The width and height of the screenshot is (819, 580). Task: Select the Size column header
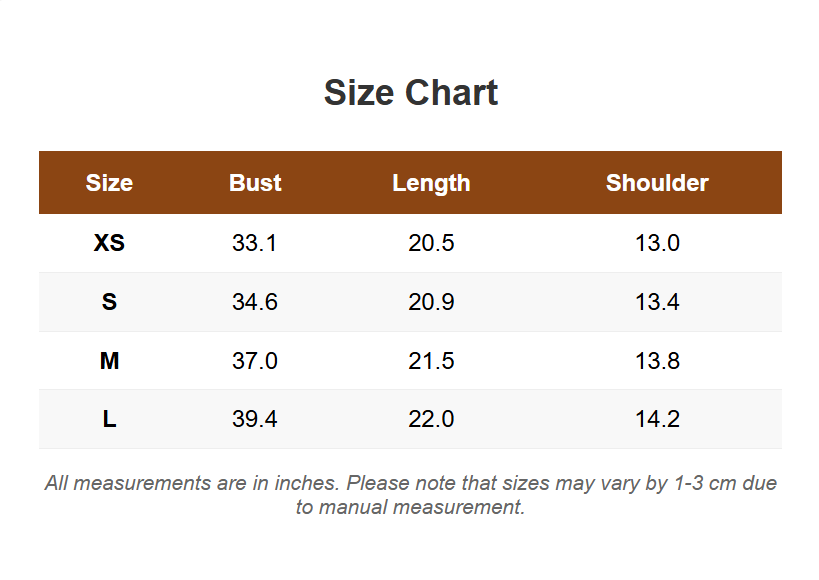click(x=109, y=183)
